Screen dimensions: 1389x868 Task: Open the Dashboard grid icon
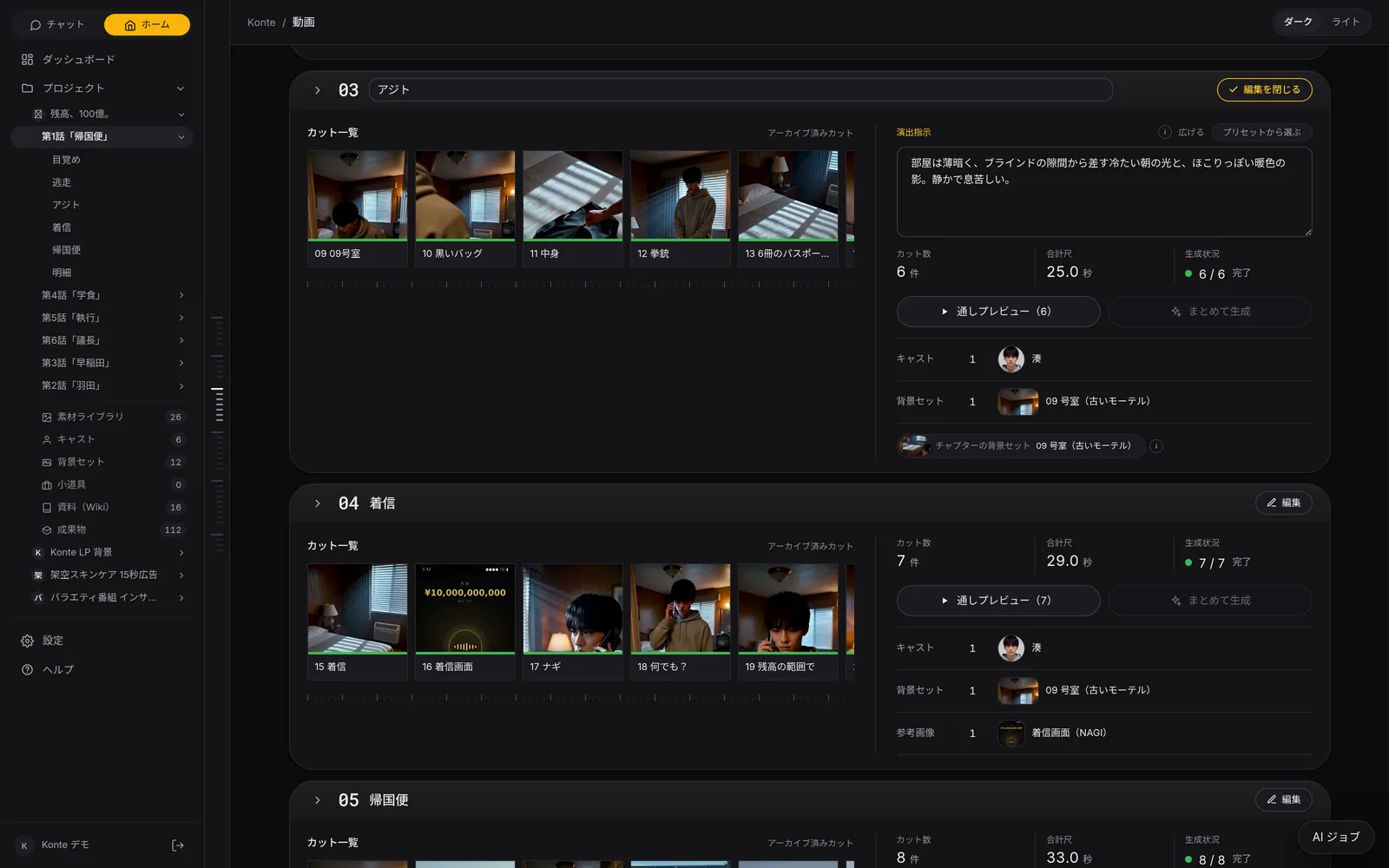click(x=27, y=59)
